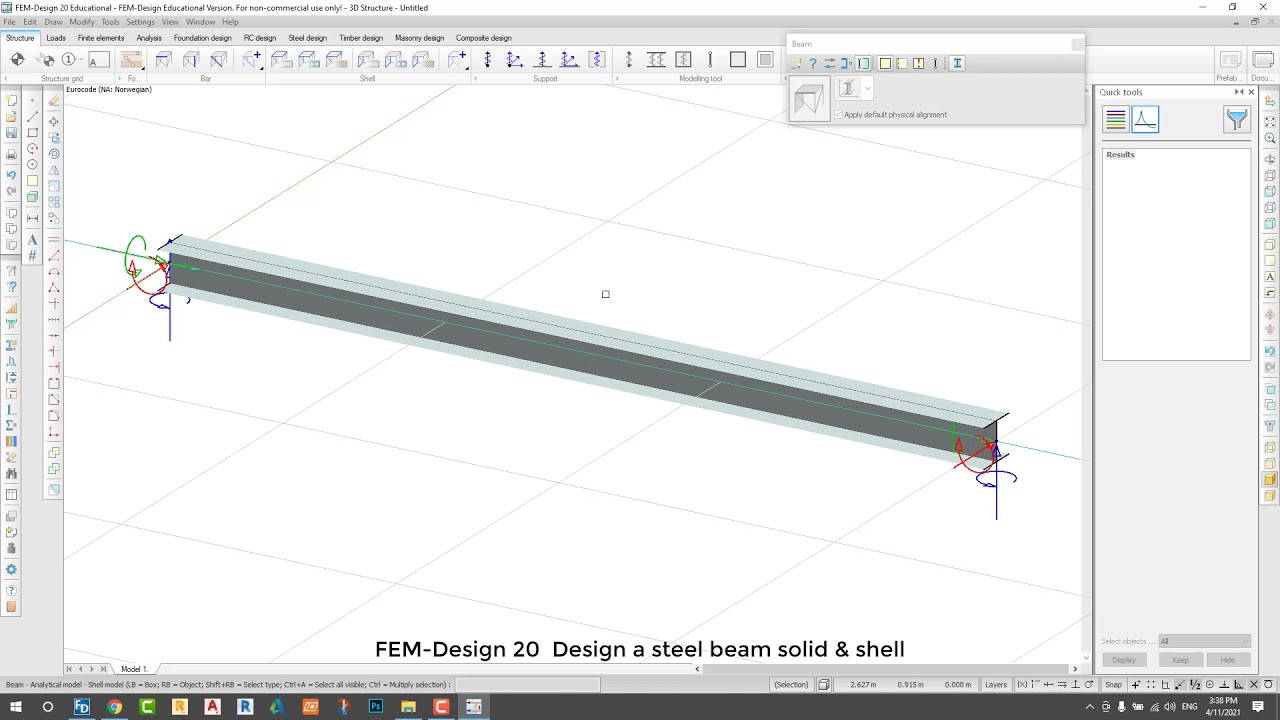The width and height of the screenshot is (1280, 720).
Task: Select the result curve Quick tools icon
Action: pyautogui.click(x=1145, y=120)
